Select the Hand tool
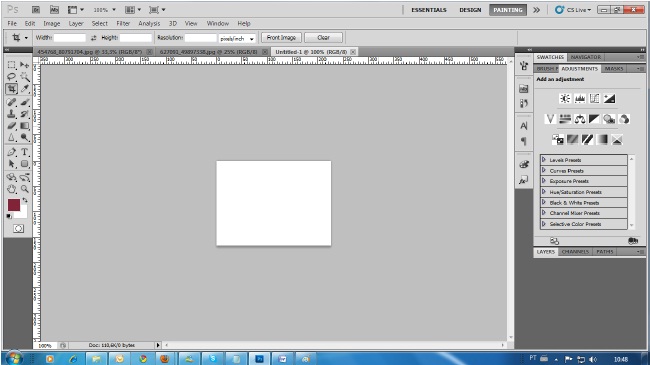 click(12, 189)
